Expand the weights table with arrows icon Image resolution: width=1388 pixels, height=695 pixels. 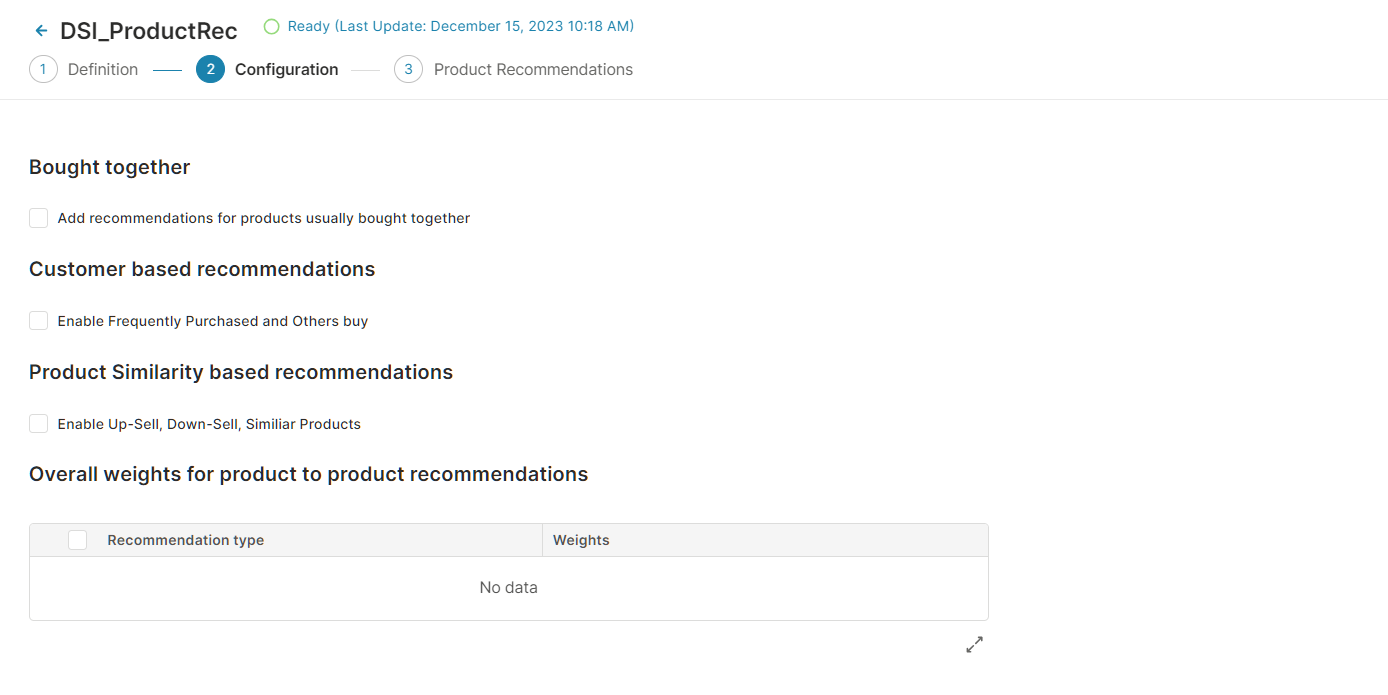[974, 645]
